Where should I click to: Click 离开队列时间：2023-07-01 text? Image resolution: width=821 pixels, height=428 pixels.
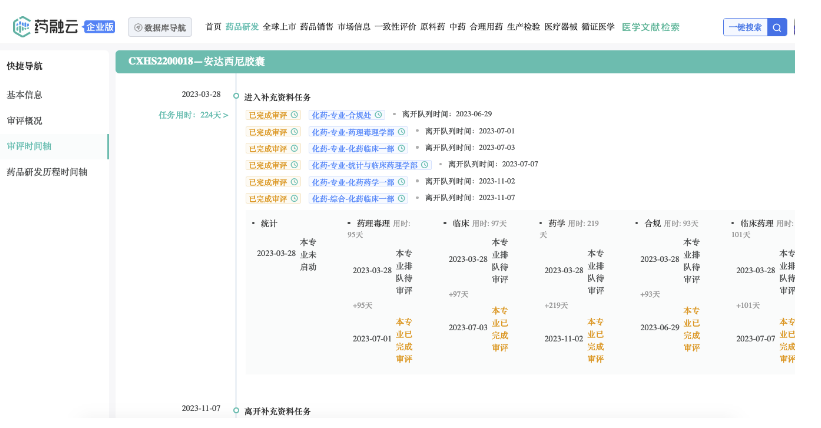[x=470, y=130]
